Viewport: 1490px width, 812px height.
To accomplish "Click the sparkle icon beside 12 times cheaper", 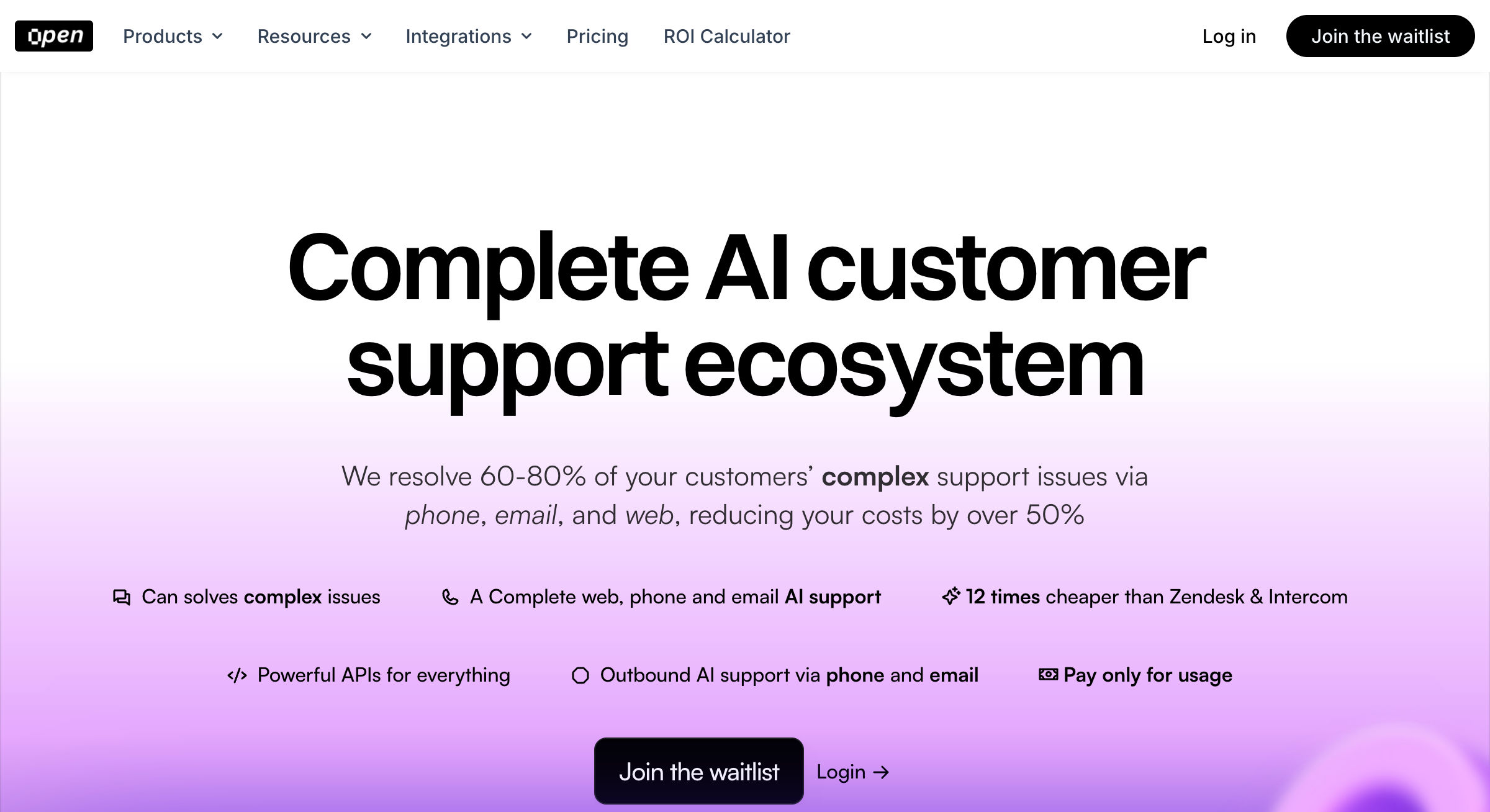I will [x=951, y=596].
